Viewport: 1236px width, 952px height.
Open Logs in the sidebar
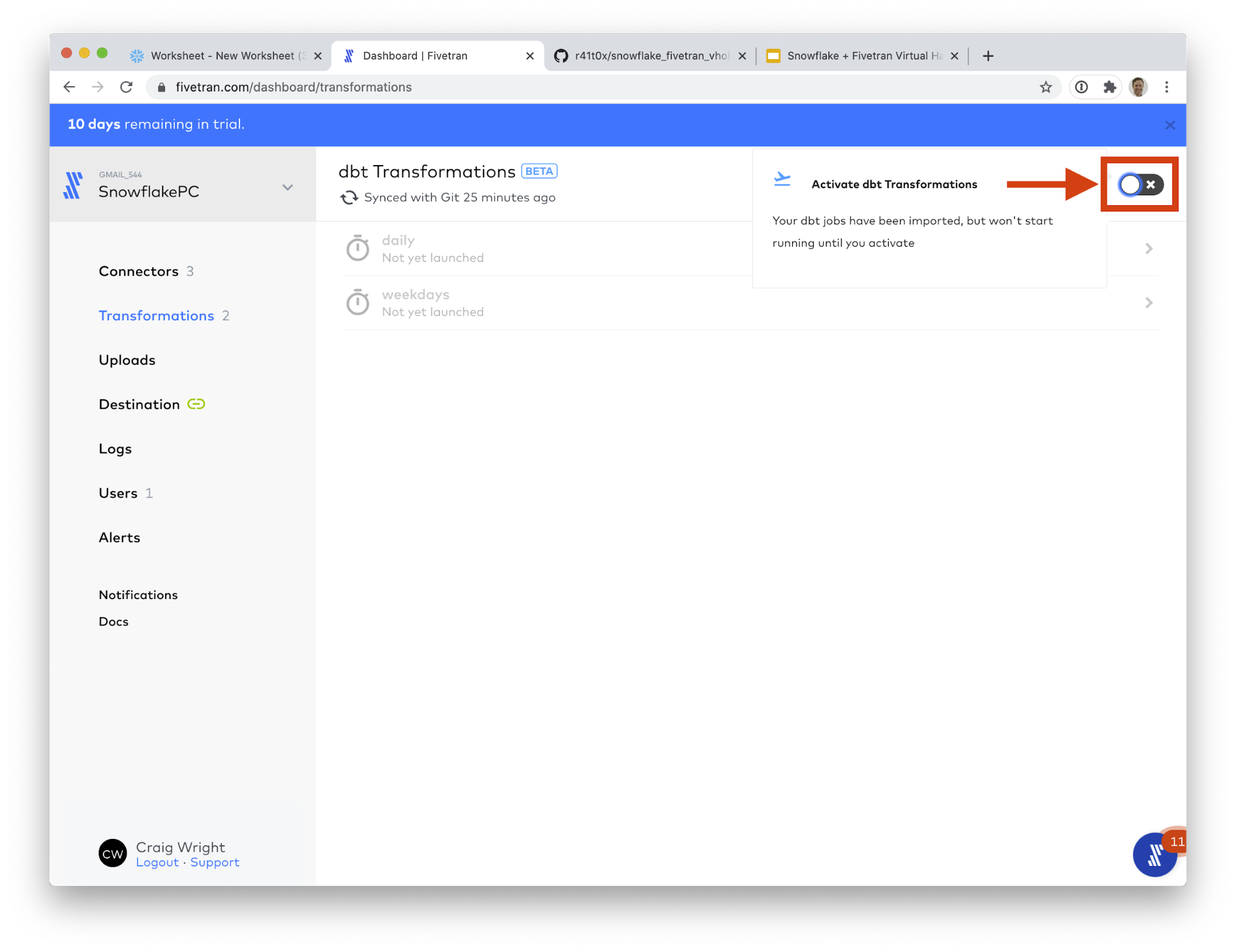(115, 449)
